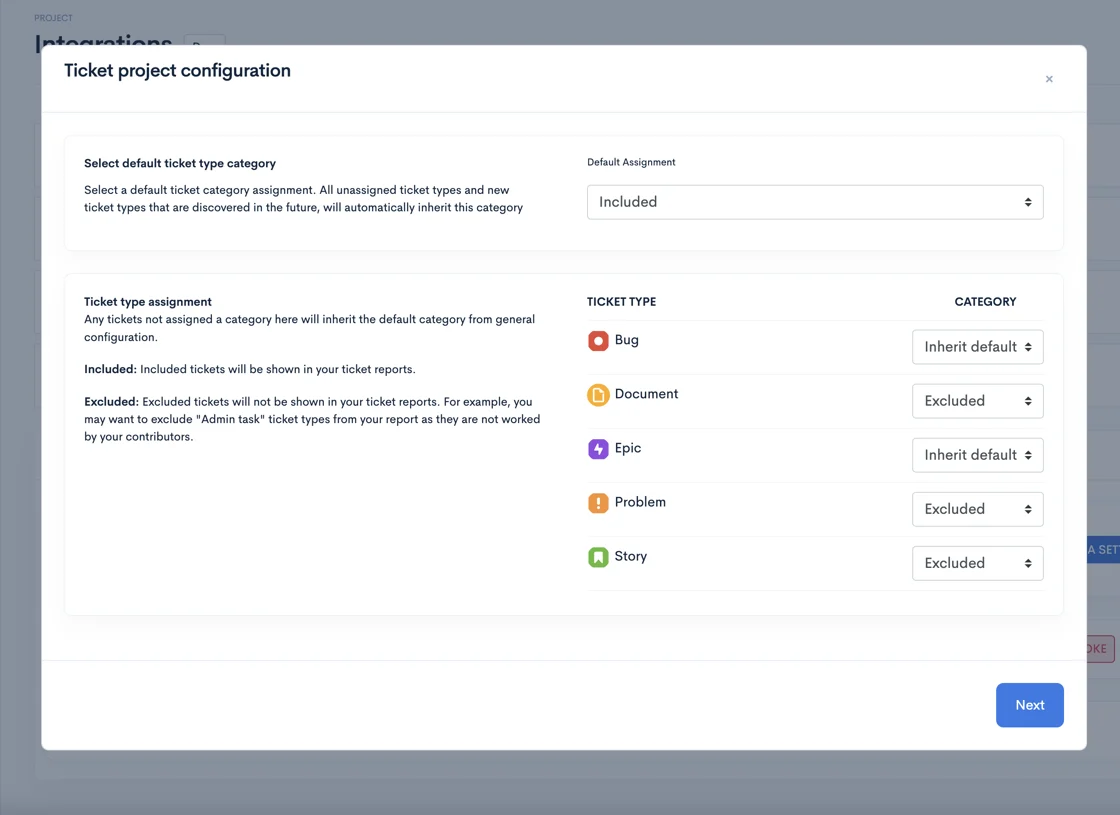Open the Bug category dropdown

[x=977, y=347]
